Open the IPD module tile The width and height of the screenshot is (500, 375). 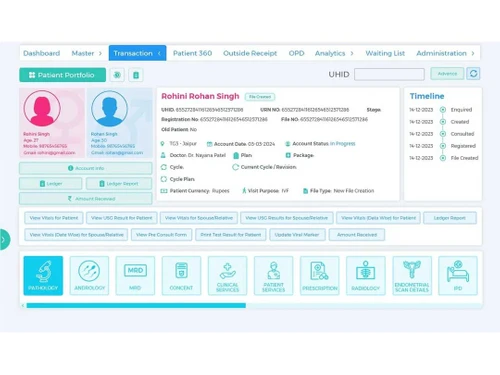[x=458, y=275]
